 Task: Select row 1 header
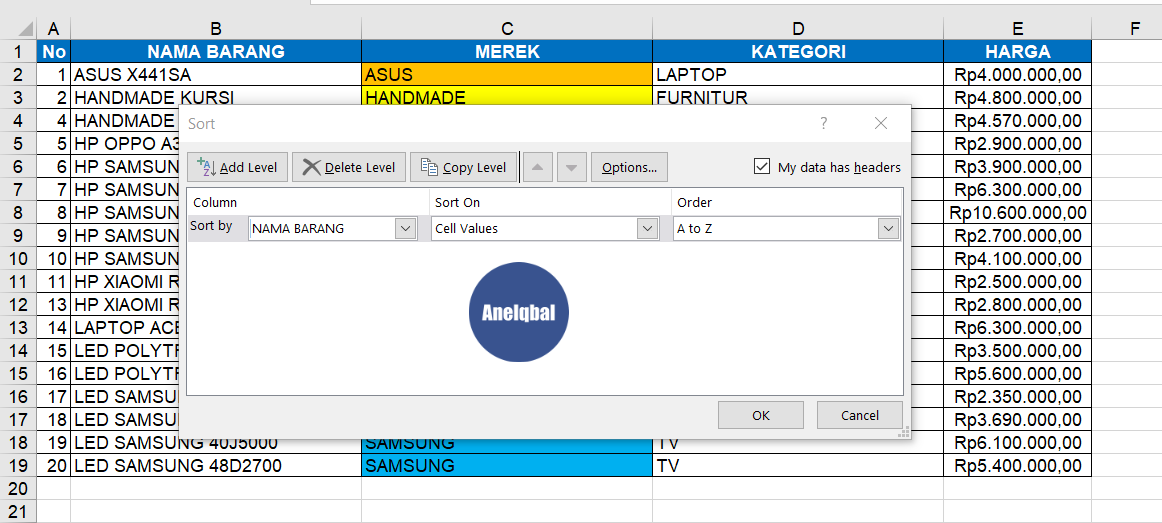coord(18,51)
